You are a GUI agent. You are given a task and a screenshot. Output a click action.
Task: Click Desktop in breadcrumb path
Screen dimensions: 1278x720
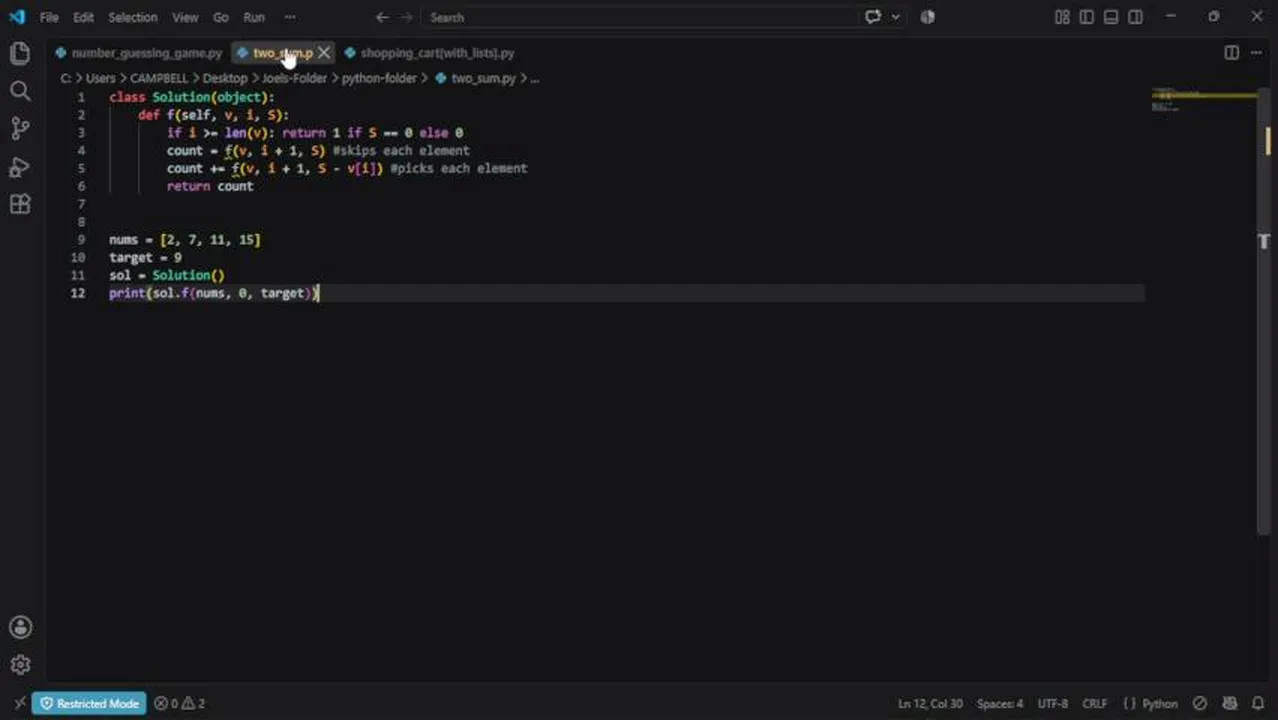pos(225,78)
